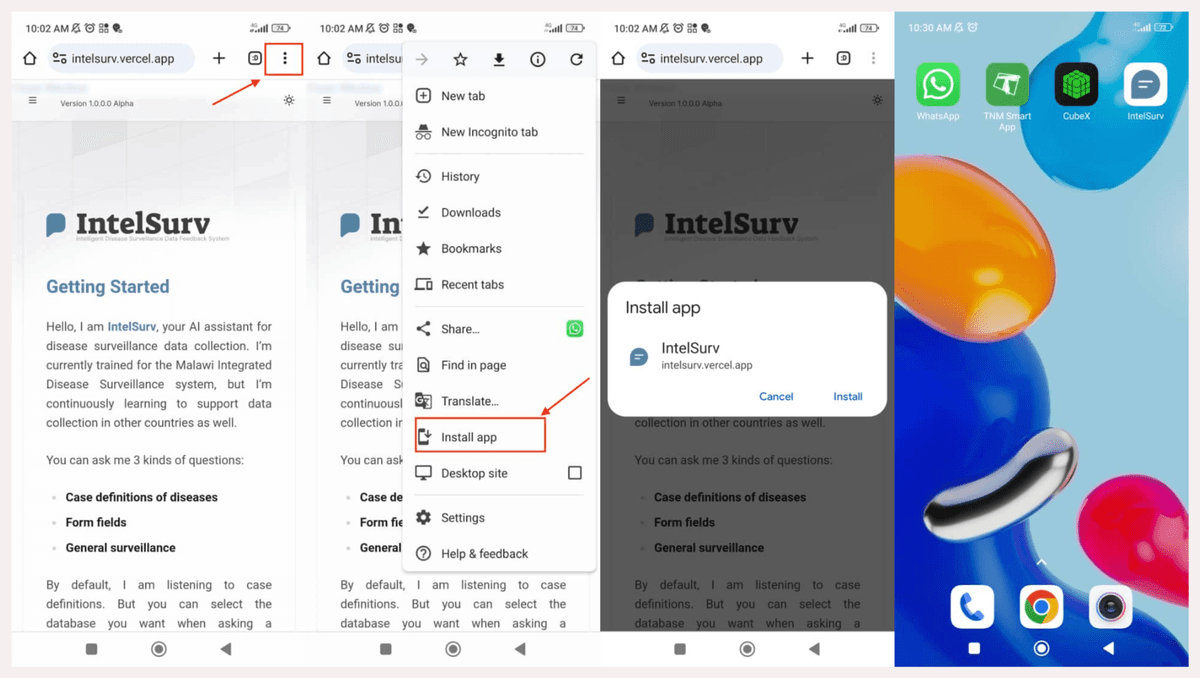Select New tab menu entry
The image size is (1200, 678).
coord(498,96)
